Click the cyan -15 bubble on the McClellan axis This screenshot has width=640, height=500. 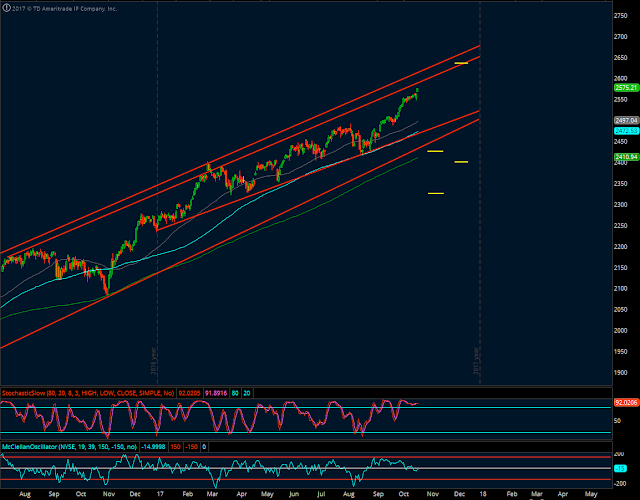(620, 469)
